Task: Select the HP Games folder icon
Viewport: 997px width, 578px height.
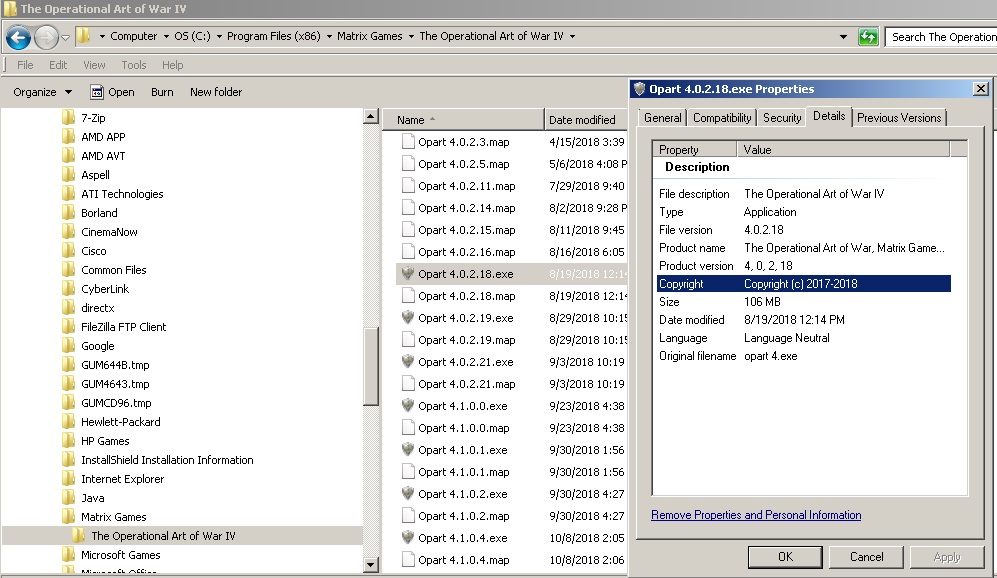Action: 69,441
